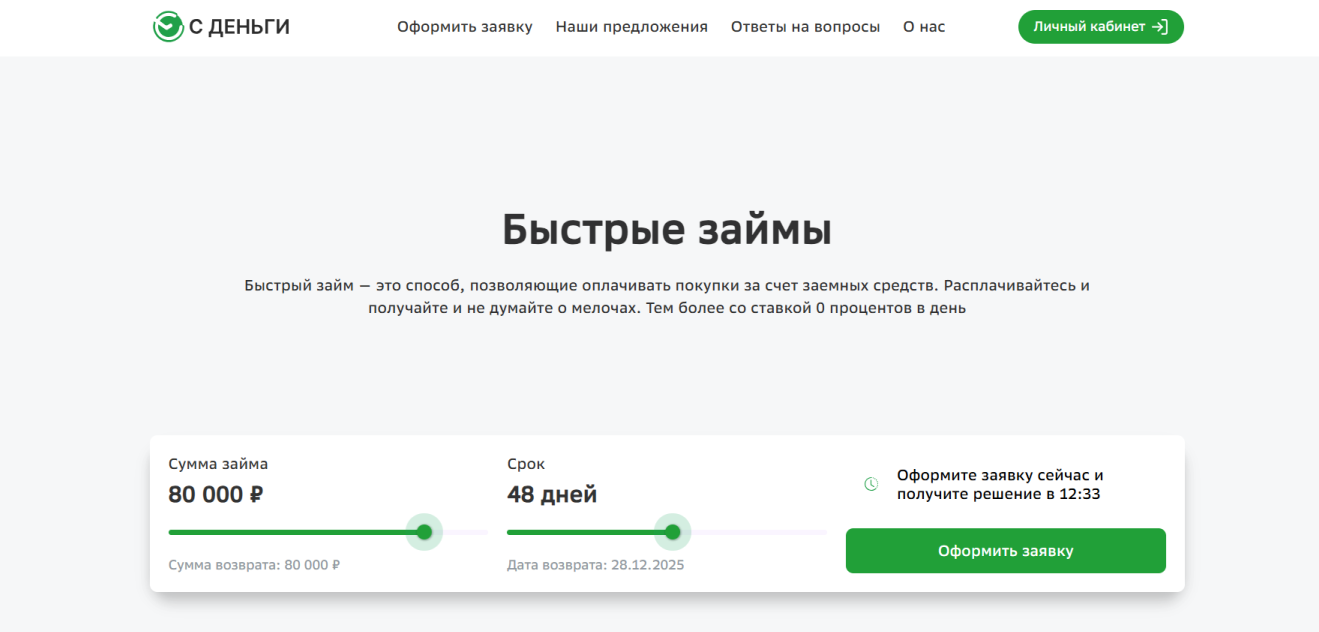Click the term value 48 дней
1319x632 pixels.
click(551, 493)
